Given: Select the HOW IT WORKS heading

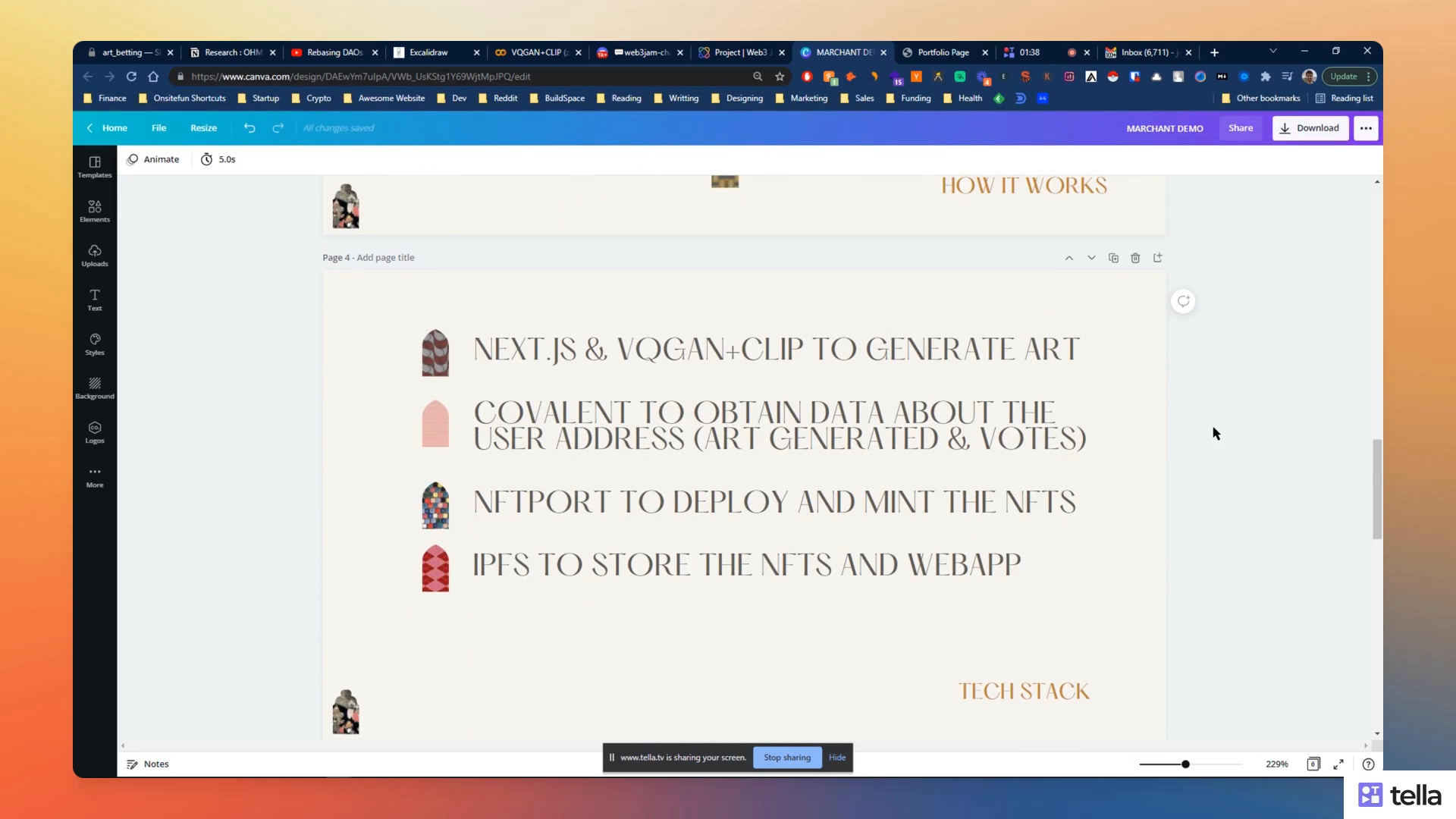Looking at the screenshot, I should pyautogui.click(x=1024, y=186).
